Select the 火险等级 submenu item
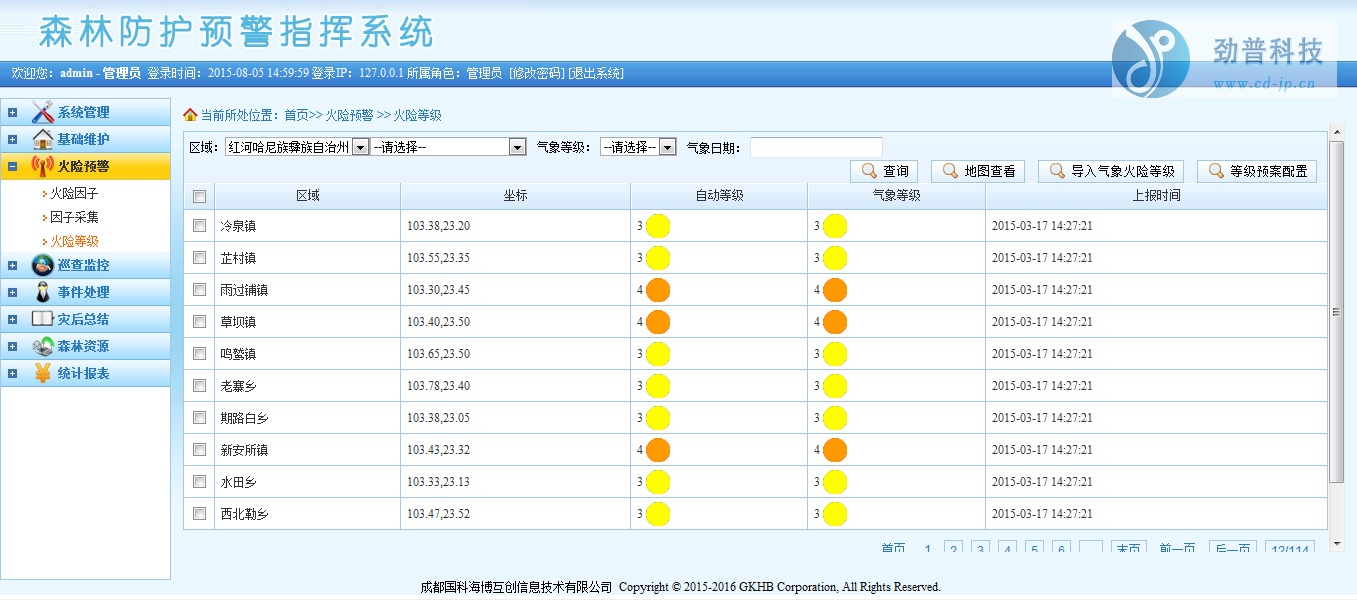The width and height of the screenshot is (1357, 601). 74,241
